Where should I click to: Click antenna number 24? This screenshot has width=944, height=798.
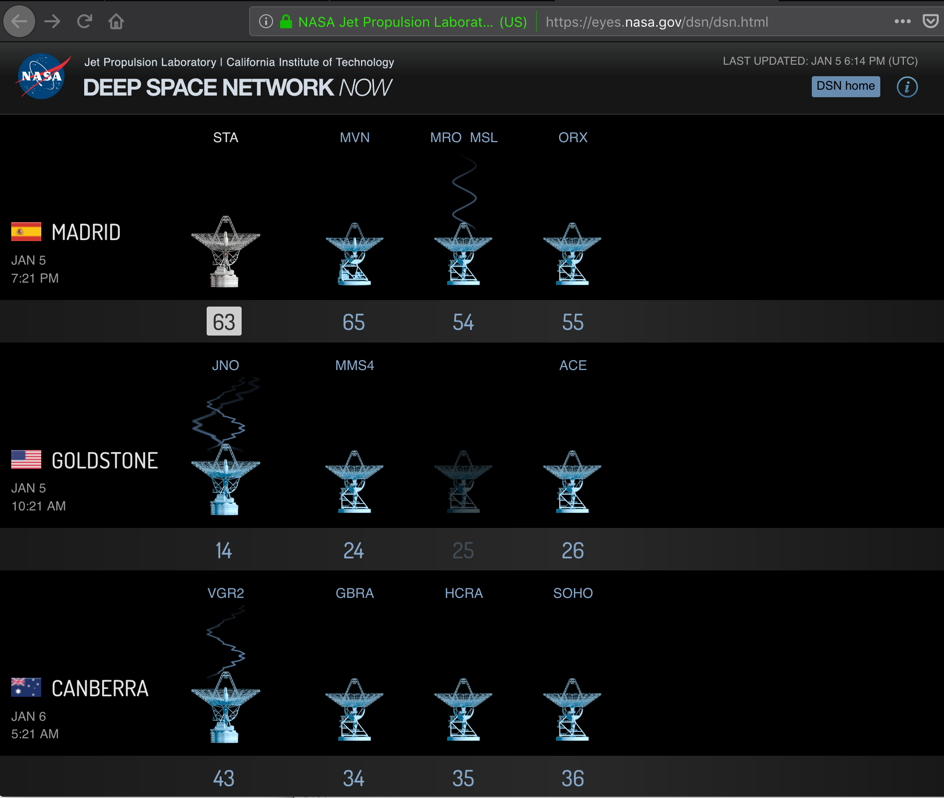pos(353,550)
